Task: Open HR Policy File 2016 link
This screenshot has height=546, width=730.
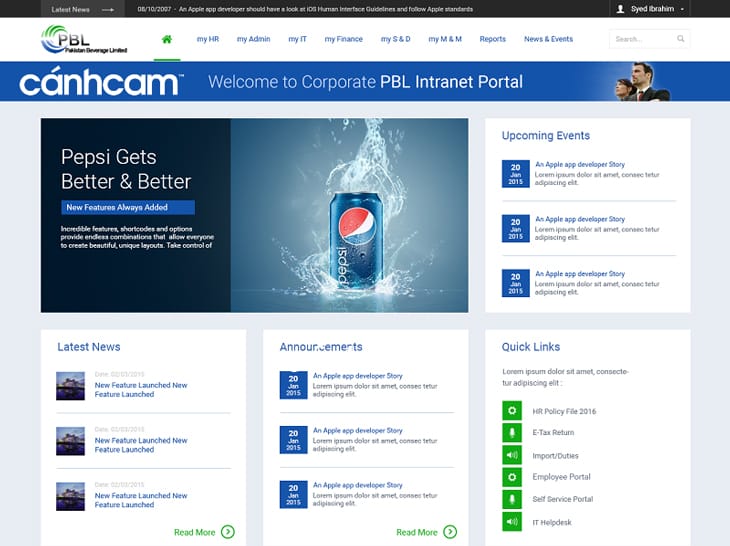Action: click(x=564, y=411)
